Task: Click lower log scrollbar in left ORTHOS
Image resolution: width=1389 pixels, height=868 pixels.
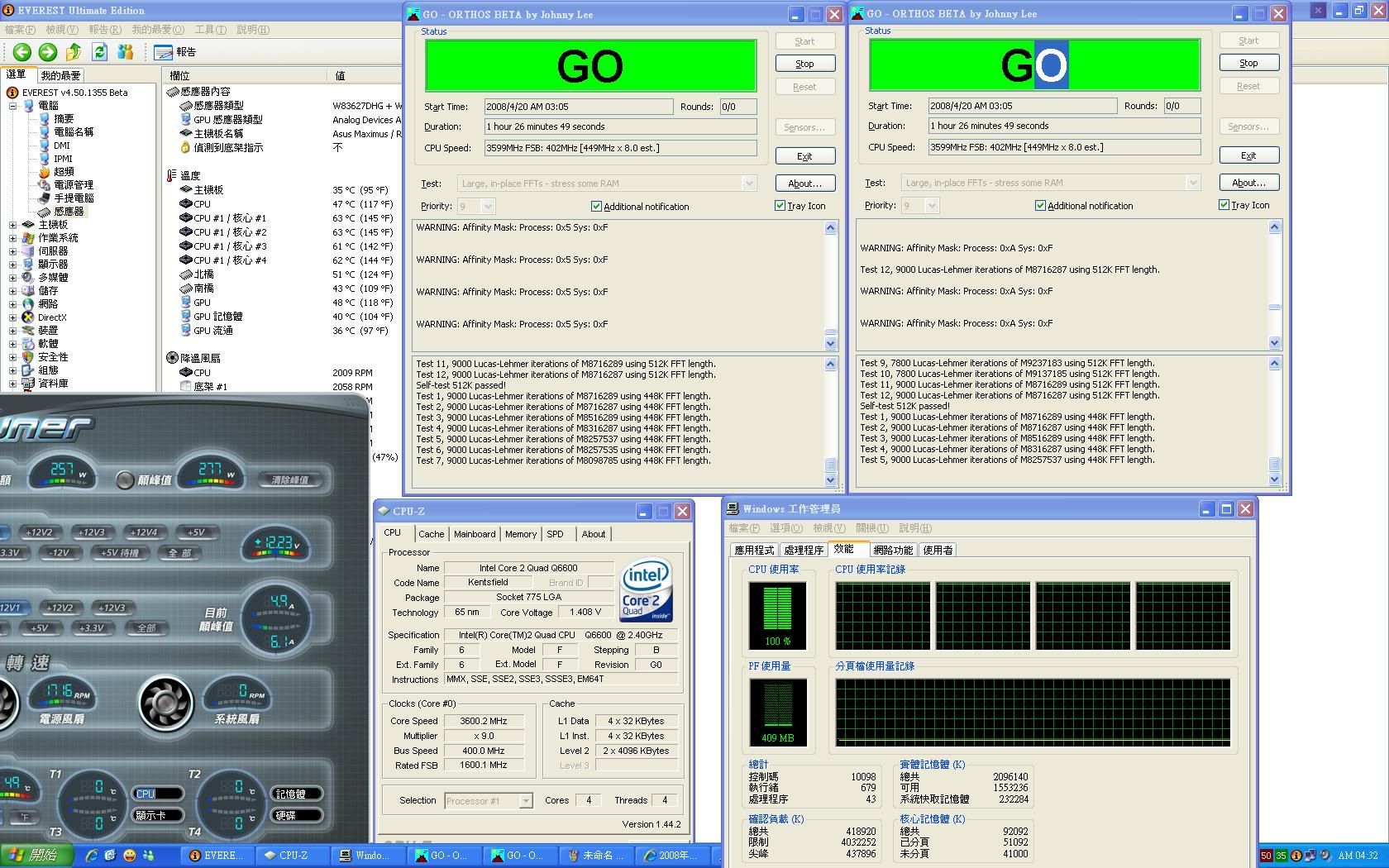Action: 830,422
